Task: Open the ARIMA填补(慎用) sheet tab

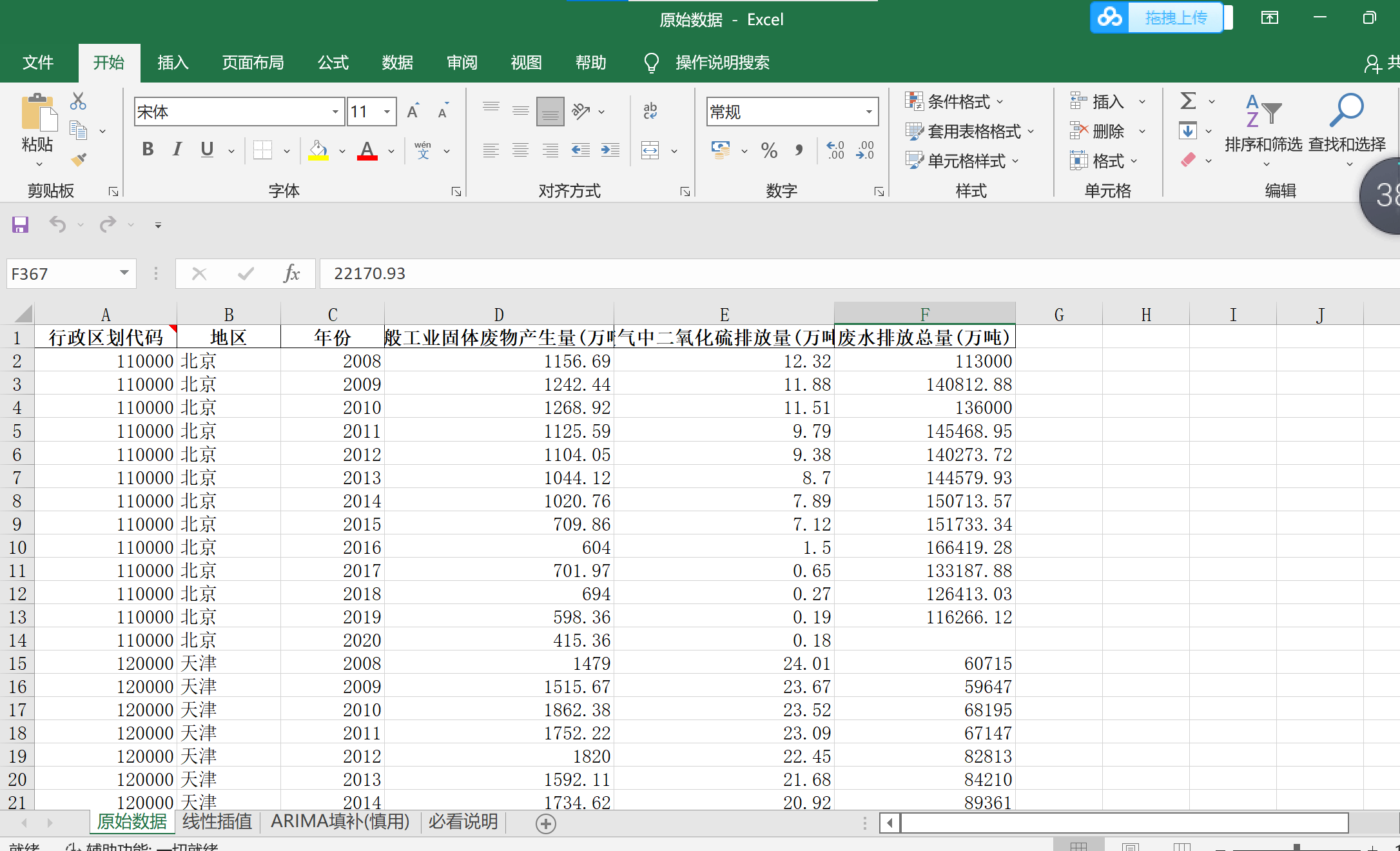Action: click(x=340, y=821)
